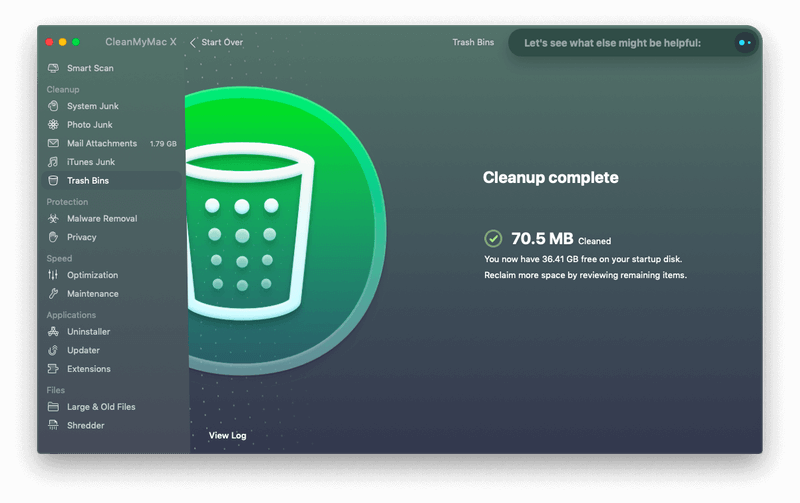Open Smart Scan monitor icon
800x503 pixels.
(x=53, y=68)
